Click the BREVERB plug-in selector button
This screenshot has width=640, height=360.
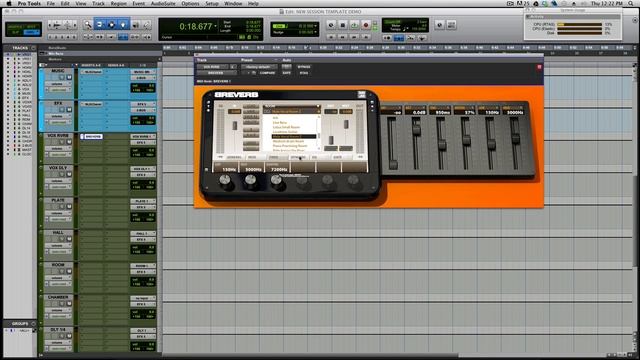tap(216, 73)
